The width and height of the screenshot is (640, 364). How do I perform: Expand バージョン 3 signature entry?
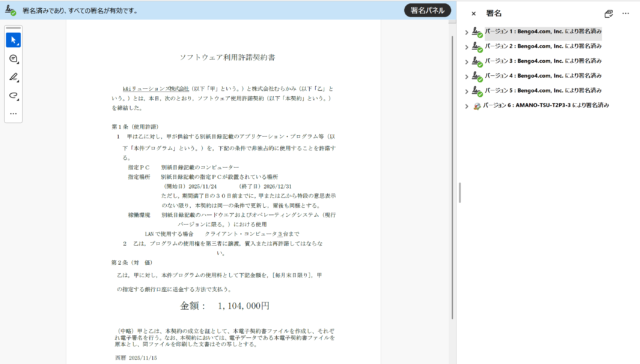(467, 62)
